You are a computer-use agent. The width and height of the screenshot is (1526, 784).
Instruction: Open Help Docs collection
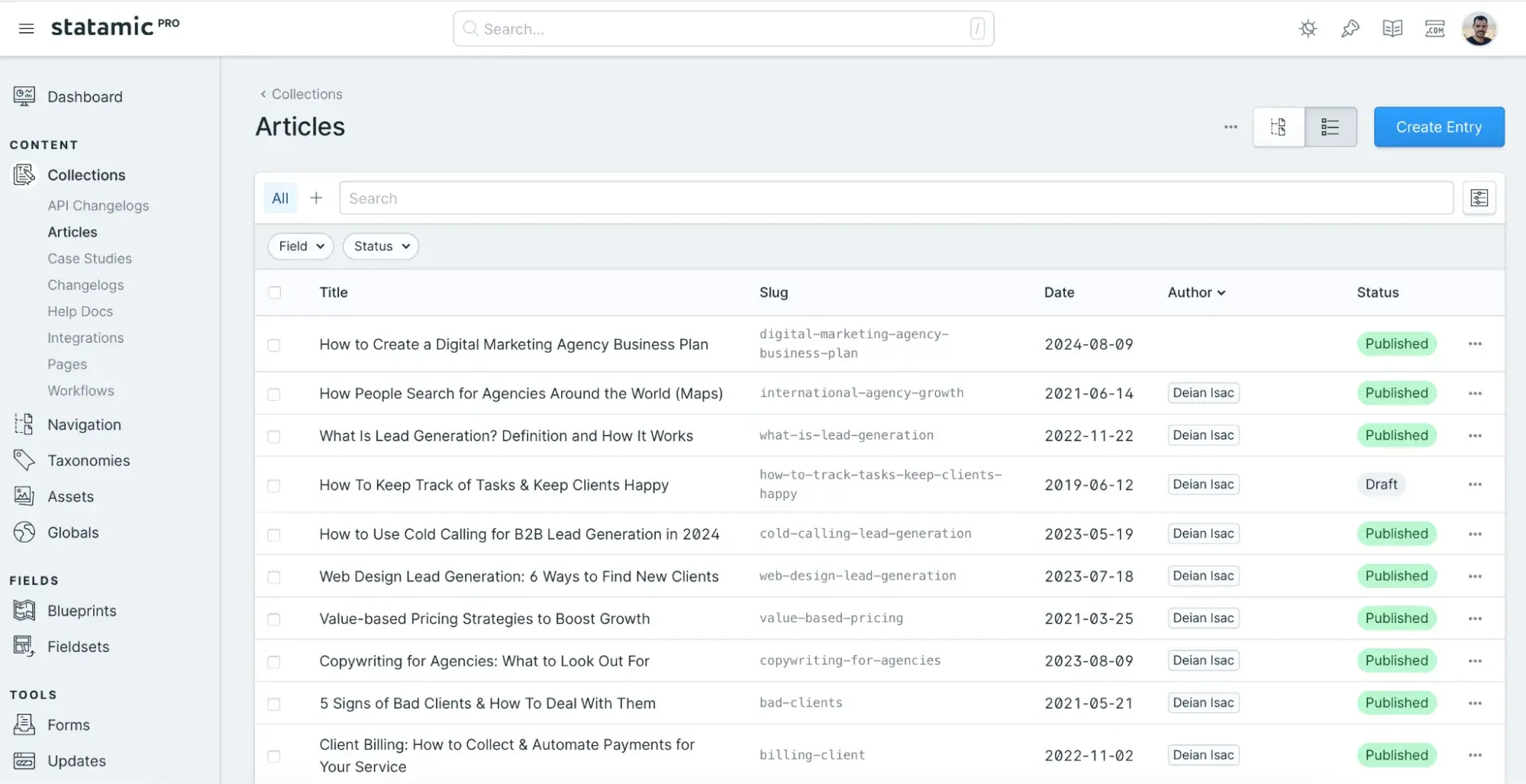(x=80, y=311)
